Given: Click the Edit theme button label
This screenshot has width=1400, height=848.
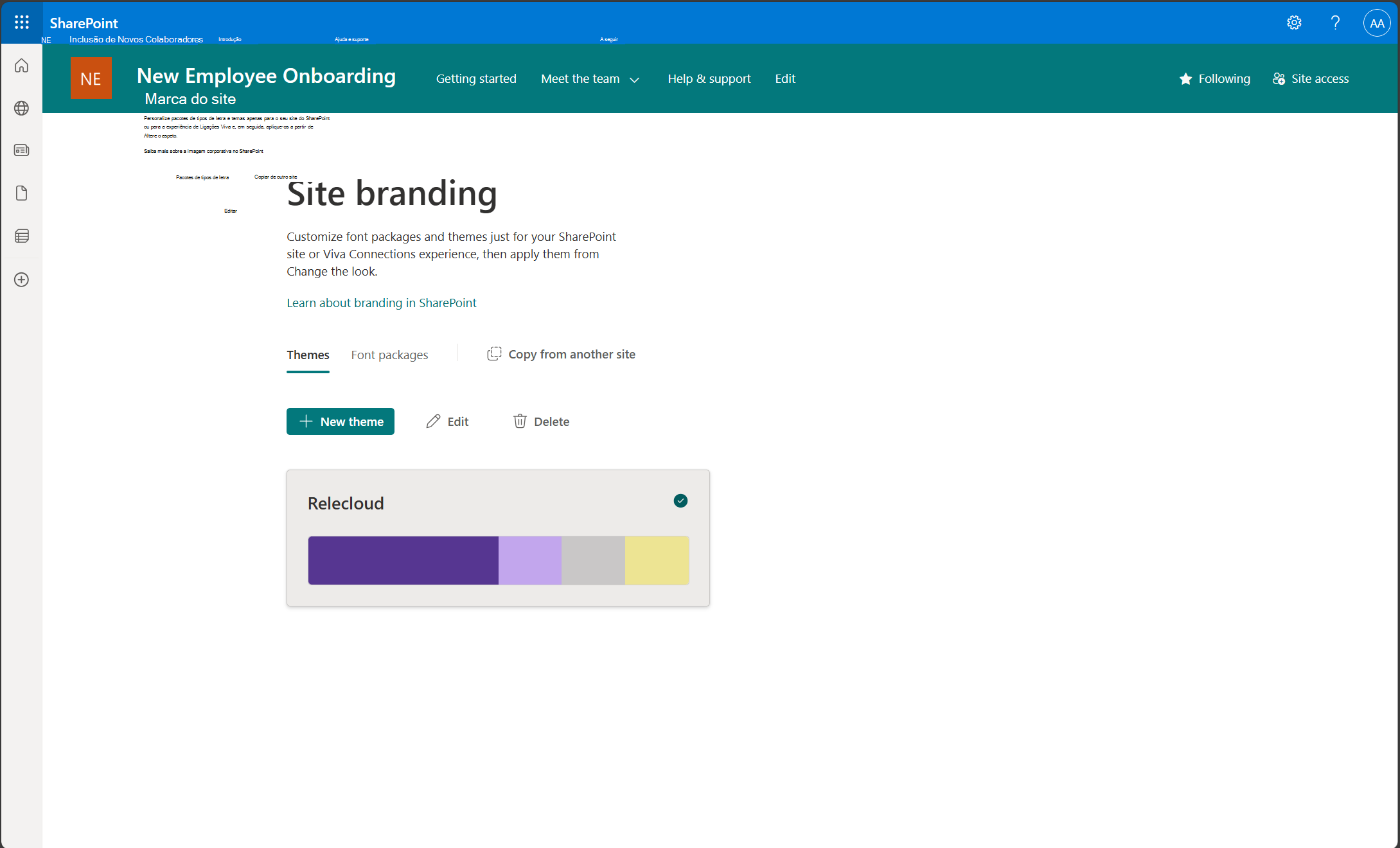Looking at the screenshot, I should tap(458, 421).
